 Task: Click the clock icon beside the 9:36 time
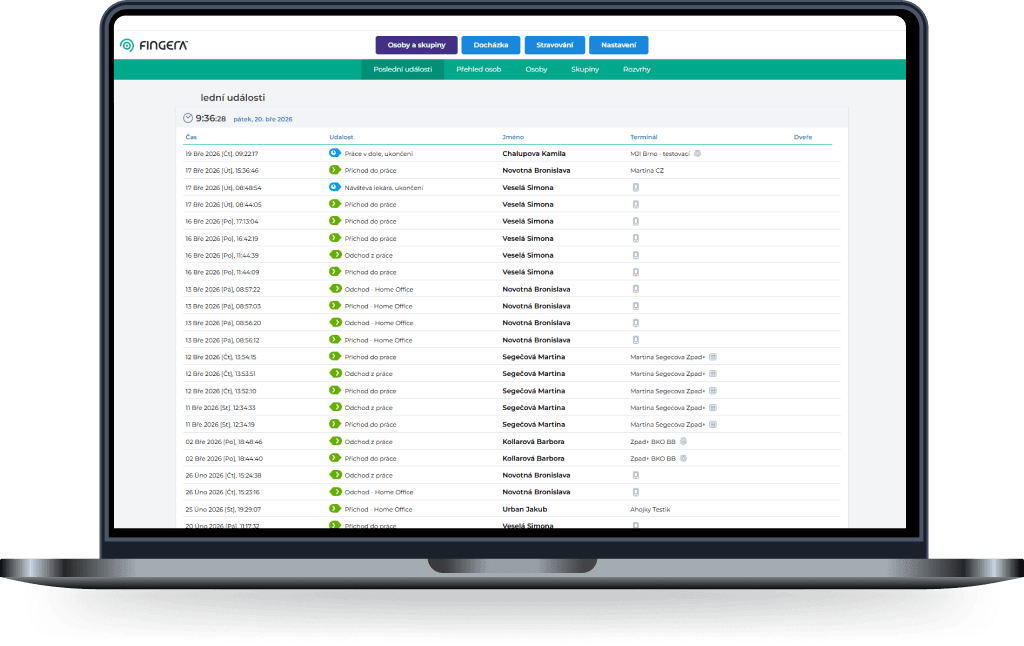(x=188, y=118)
